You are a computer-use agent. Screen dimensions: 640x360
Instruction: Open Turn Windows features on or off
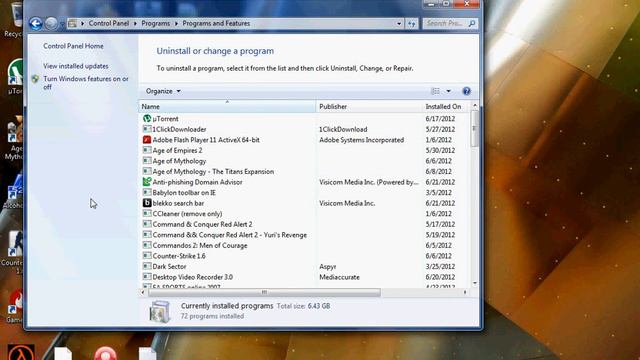(x=86, y=83)
